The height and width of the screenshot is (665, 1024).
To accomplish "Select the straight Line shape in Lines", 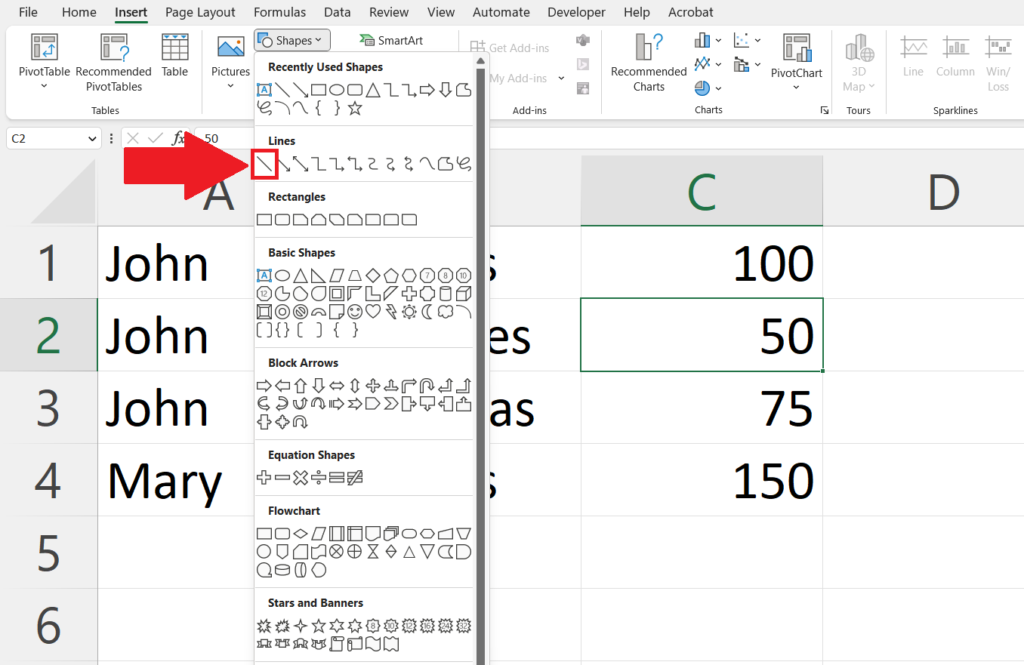I will [264, 164].
